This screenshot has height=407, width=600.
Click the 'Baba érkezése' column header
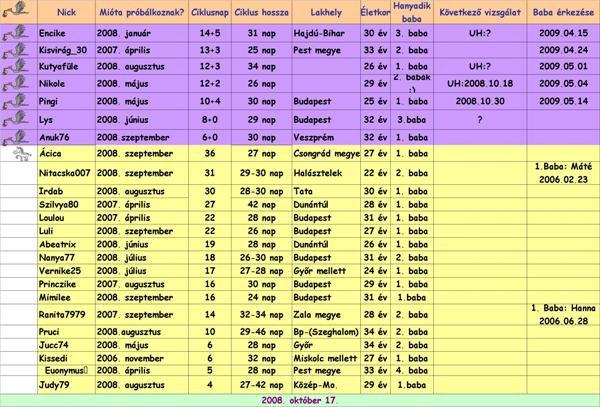click(563, 12)
